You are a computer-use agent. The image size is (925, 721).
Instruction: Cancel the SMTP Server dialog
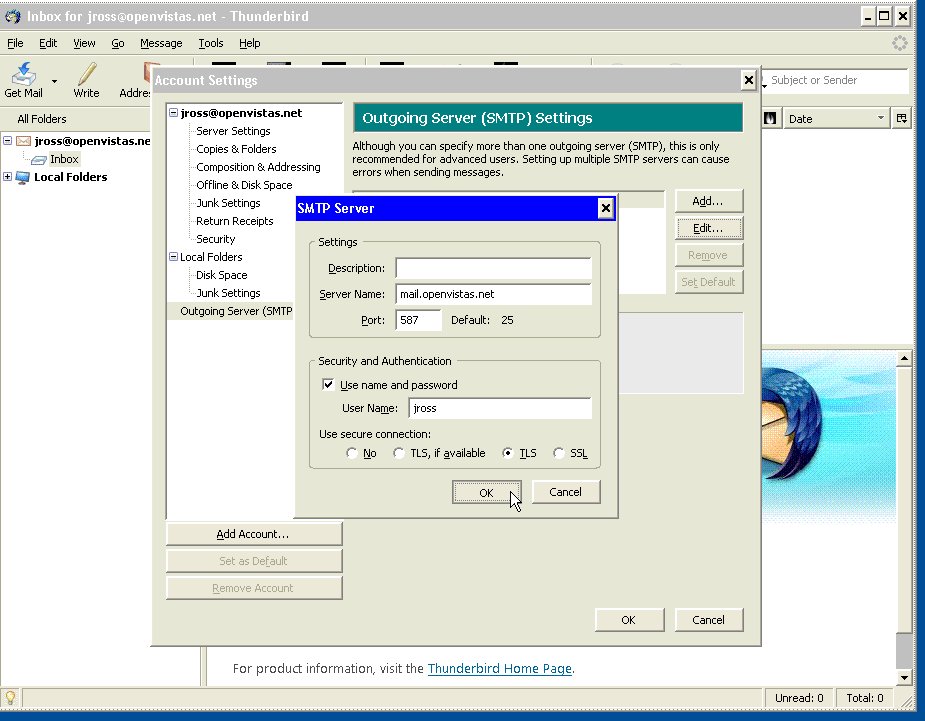click(x=566, y=492)
